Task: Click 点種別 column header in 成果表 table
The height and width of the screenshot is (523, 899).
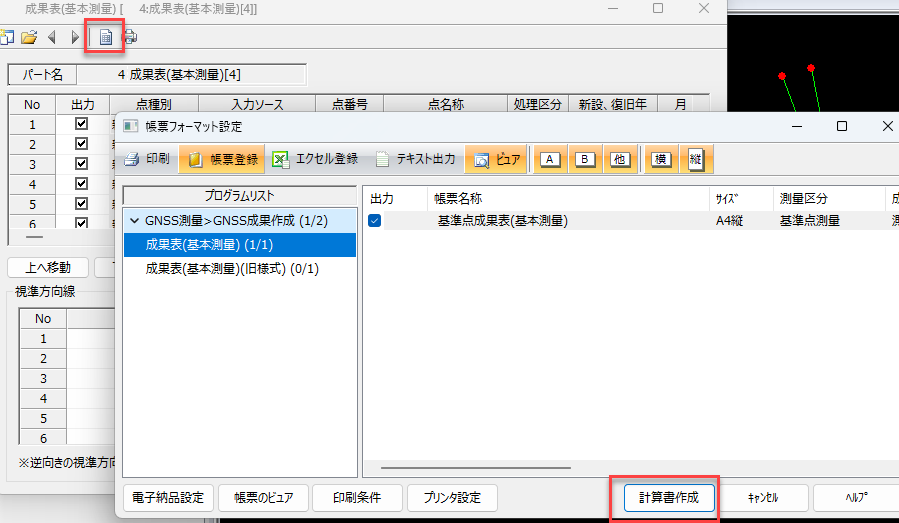Action: pyautogui.click(x=154, y=104)
